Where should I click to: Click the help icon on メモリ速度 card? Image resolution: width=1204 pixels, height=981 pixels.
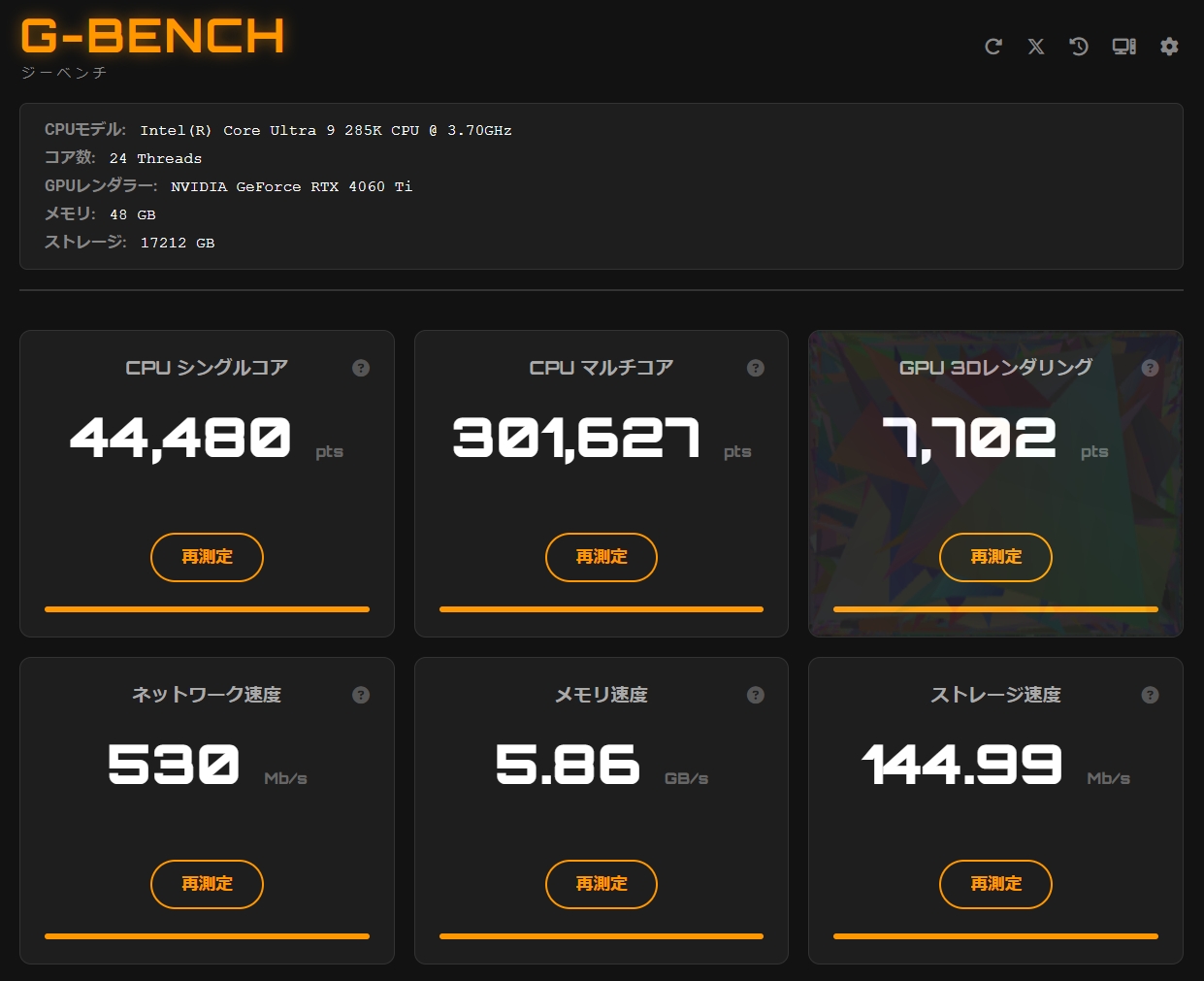click(755, 695)
